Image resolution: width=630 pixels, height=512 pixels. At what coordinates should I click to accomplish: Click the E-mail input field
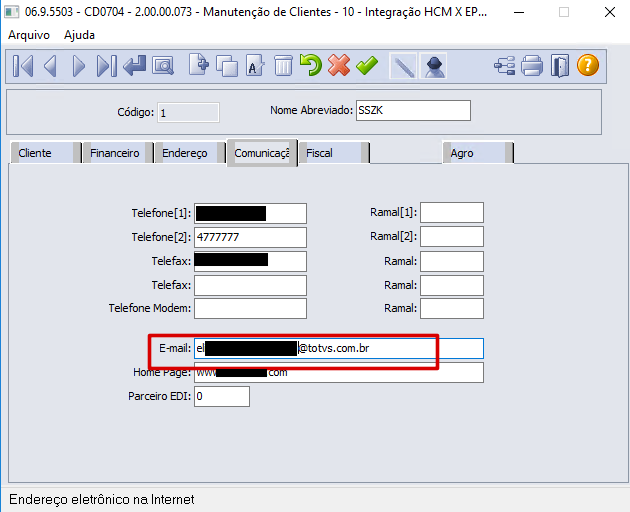click(339, 348)
